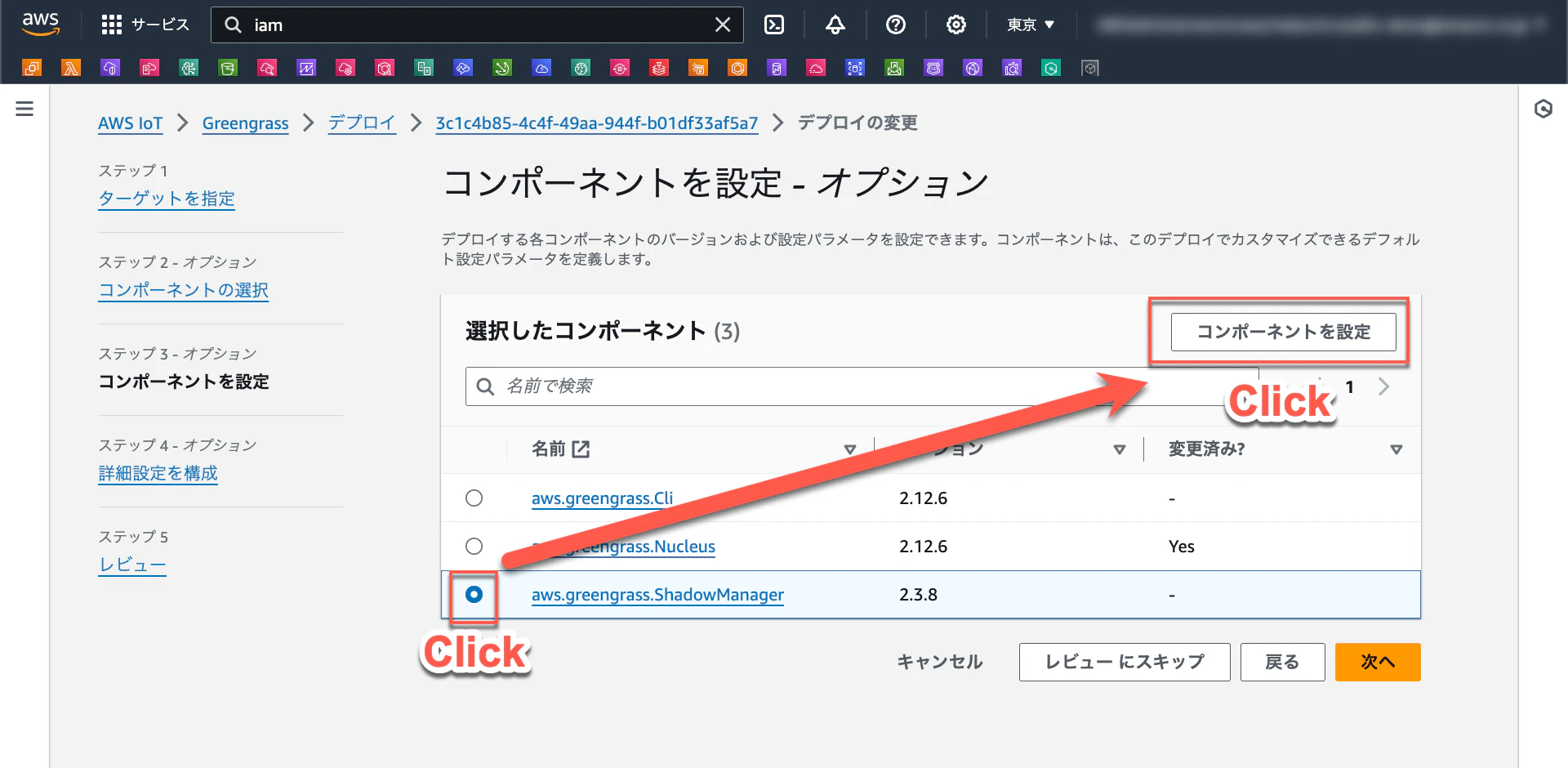The width and height of the screenshot is (1568, 768).
Task: Click the magnifier icon in 名前で検索 field
Action: (485, 386)
